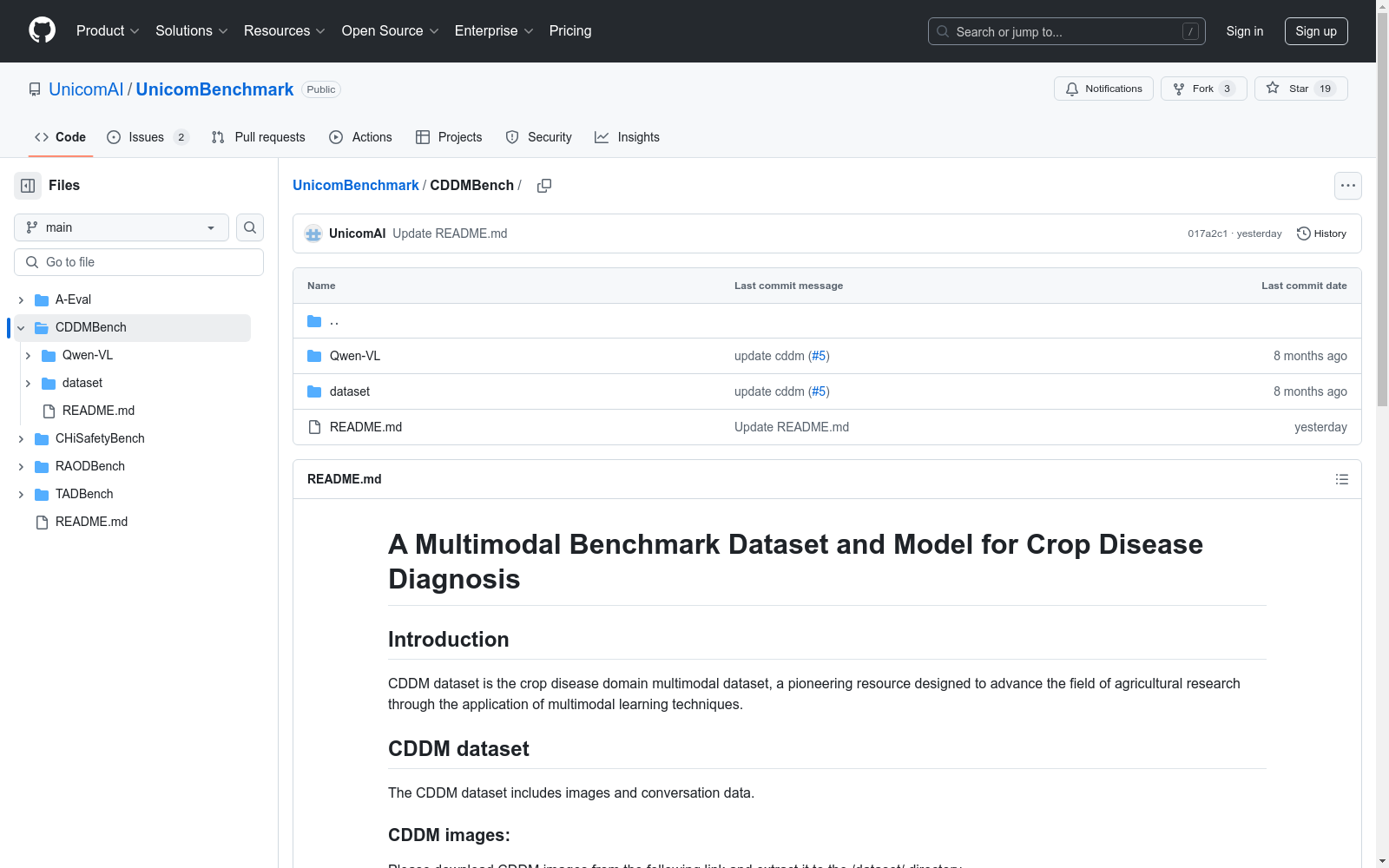This screenshot has height=868, width=1389.
Task: Open the Actions tab
Action: click(x=361, y=137)
